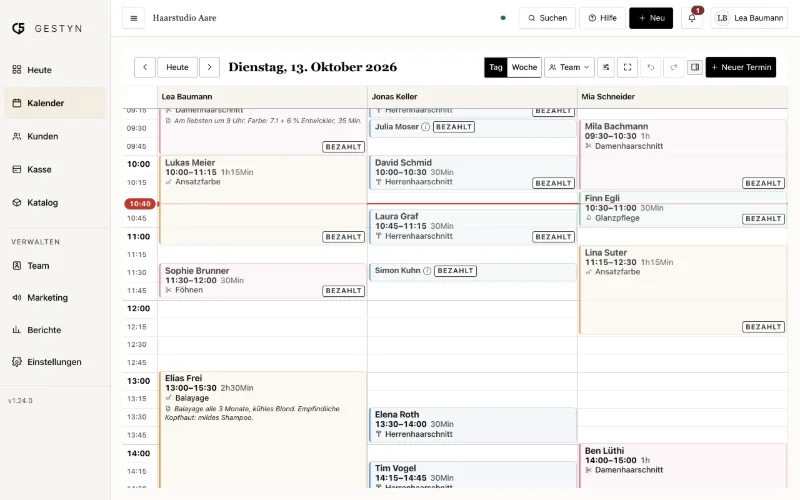Open Finn Egli Glanzpflege appointment

pyautogui.click(x=683, y=209)
